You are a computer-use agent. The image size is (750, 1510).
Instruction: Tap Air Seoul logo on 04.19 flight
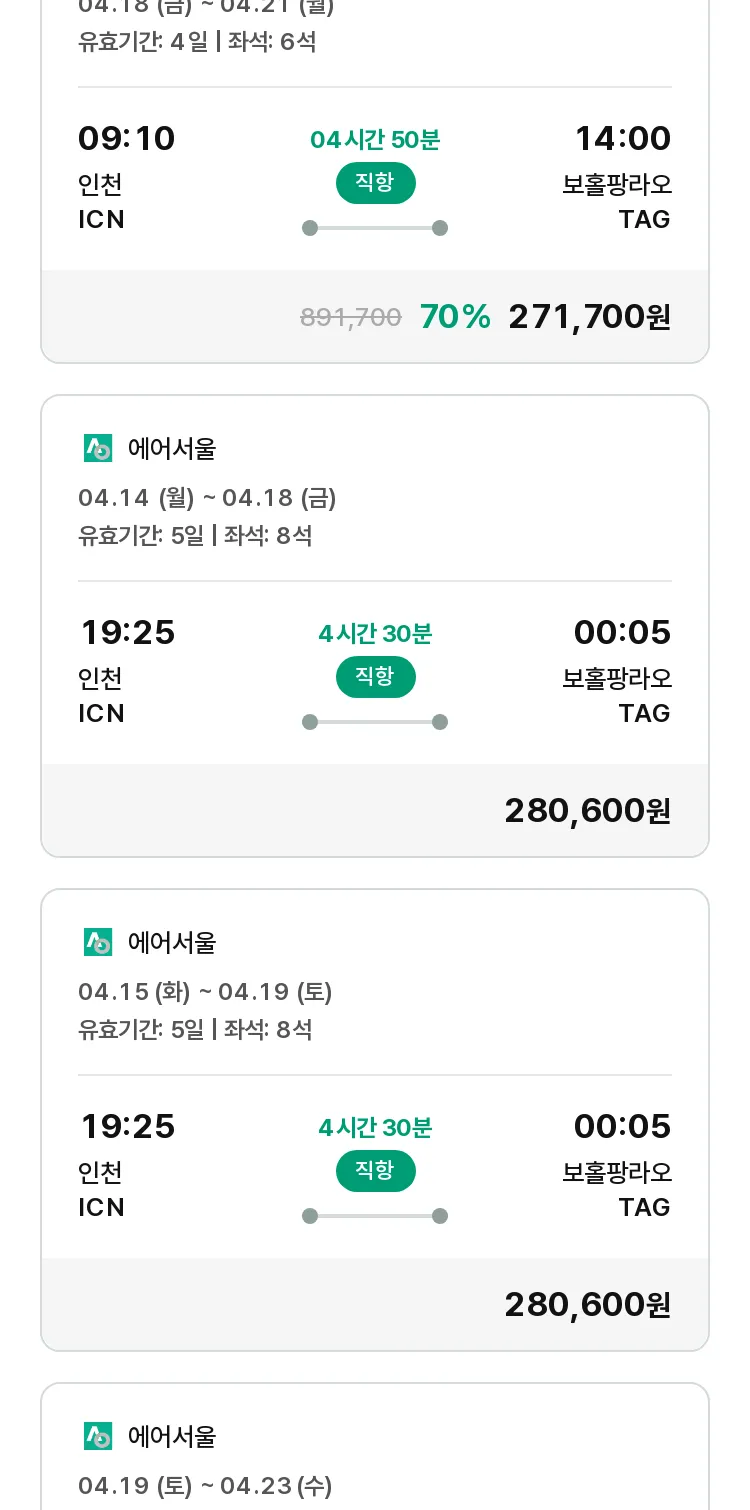pyautogui.click(x=98, y=1436)
